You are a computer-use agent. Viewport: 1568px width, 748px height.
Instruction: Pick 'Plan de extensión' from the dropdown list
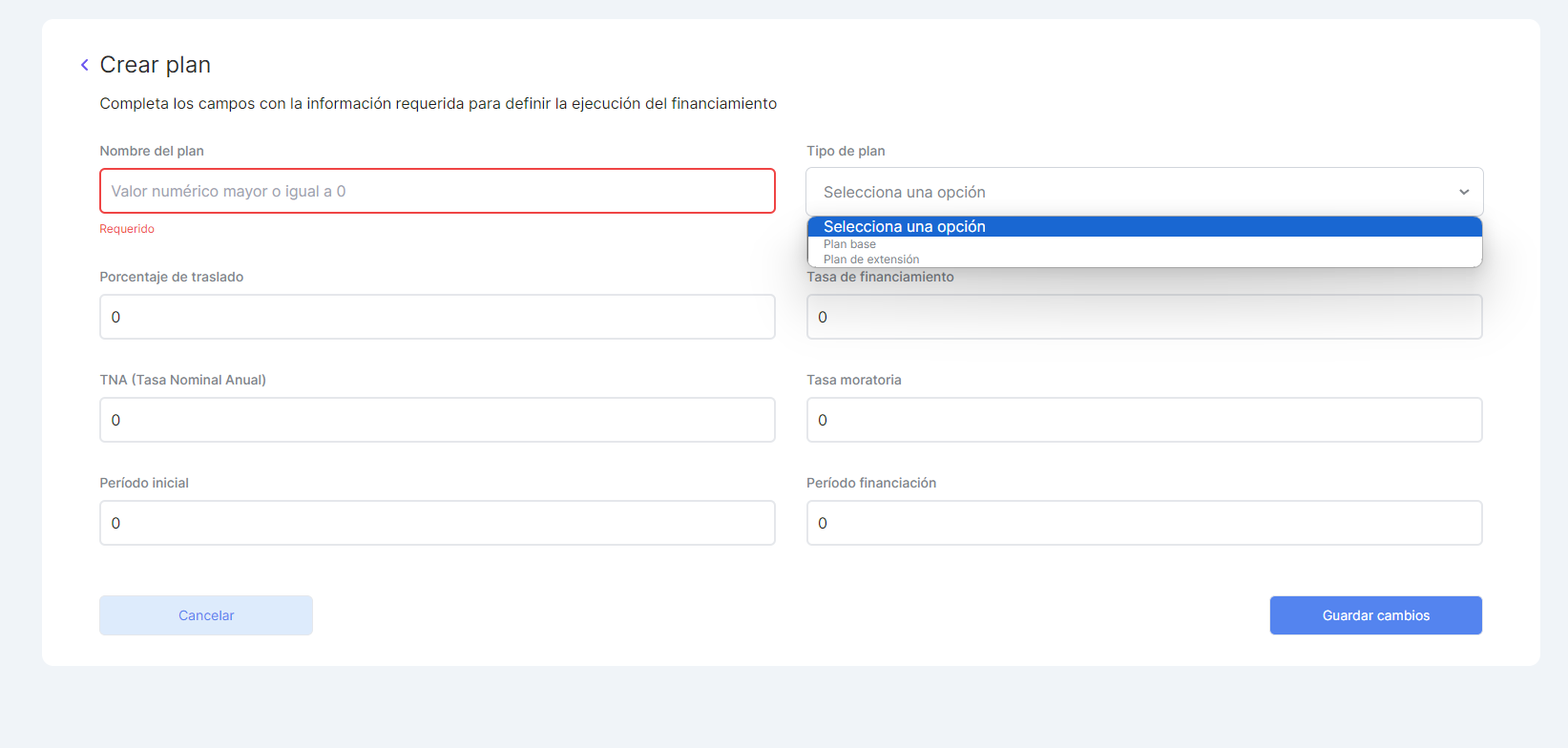871,260
